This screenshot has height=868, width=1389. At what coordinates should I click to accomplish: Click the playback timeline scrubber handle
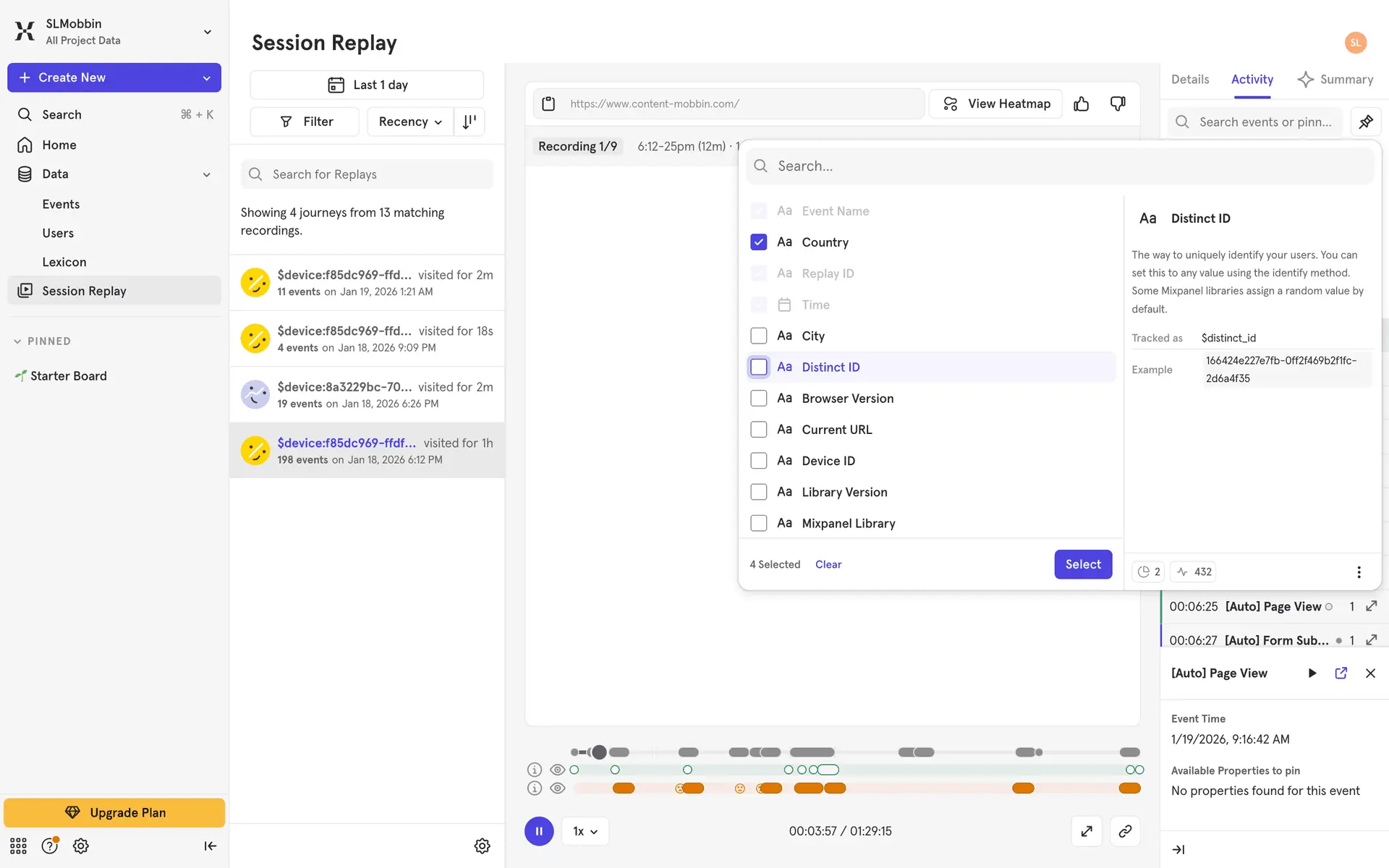pos(599,752)
